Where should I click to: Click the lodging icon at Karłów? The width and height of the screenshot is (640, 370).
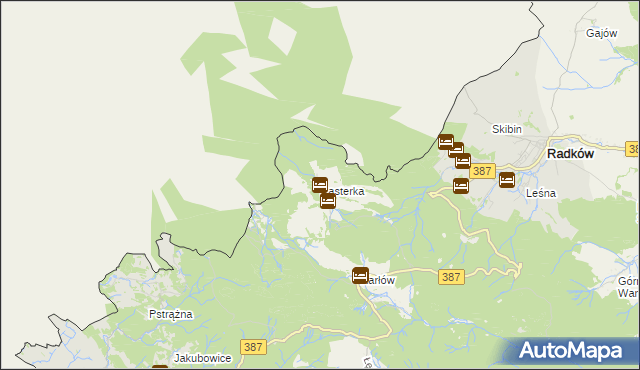[x=360, y=275]
